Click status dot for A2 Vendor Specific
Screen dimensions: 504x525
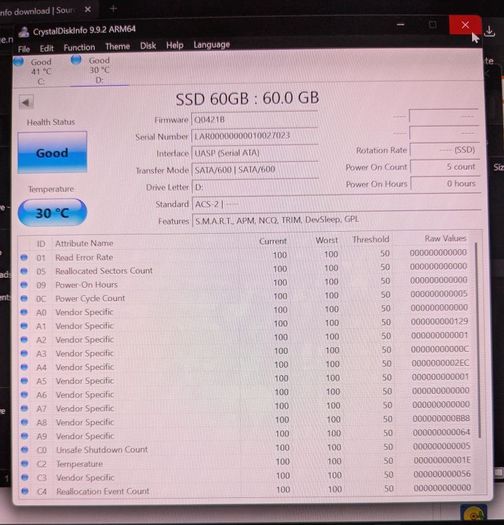click(x=24, y=339)
